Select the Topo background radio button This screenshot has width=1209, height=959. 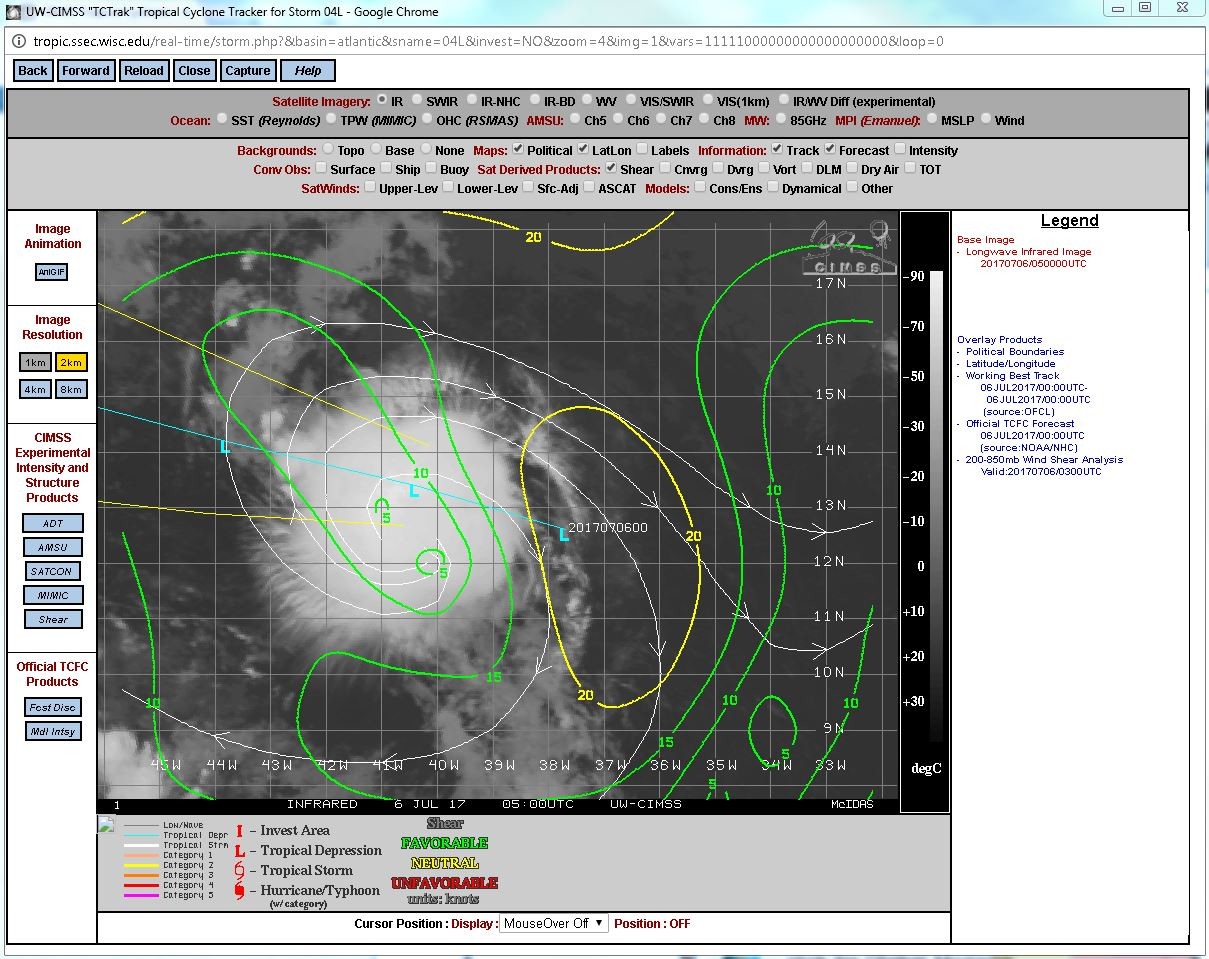click(x=327, y=150)
